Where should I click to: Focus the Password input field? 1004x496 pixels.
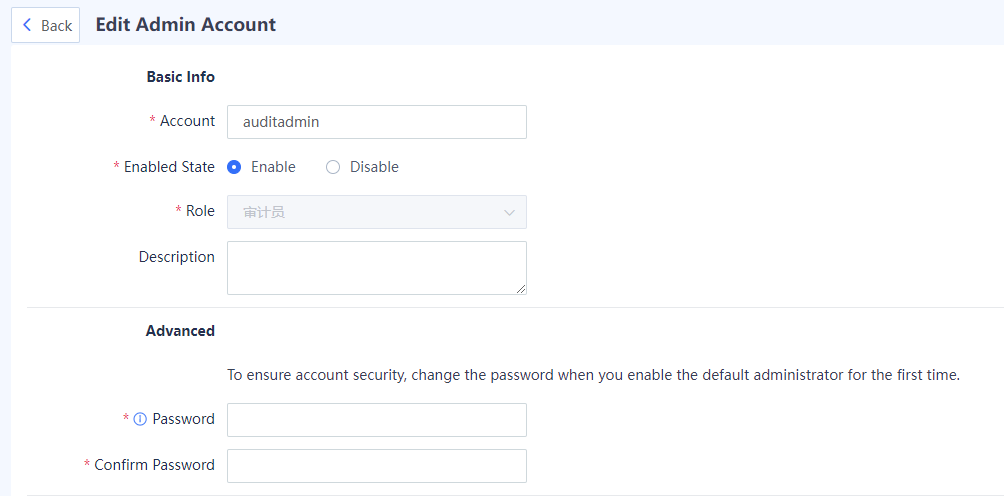click(376, 420)
